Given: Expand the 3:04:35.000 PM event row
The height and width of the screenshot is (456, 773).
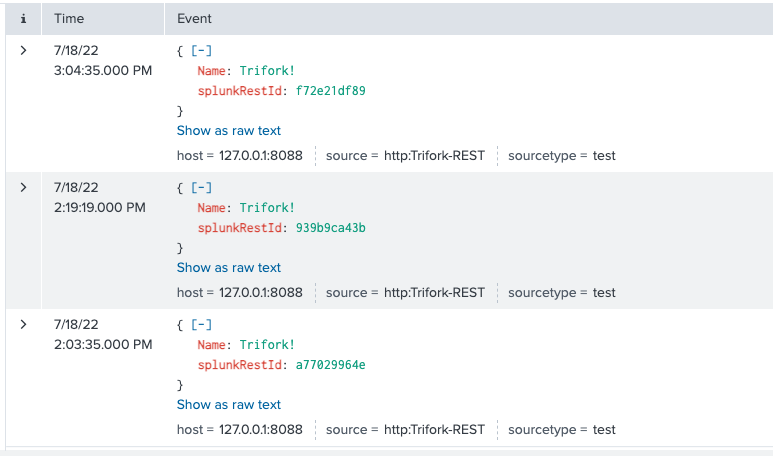Looking at the screenshot, I should [x=23, y=50].
